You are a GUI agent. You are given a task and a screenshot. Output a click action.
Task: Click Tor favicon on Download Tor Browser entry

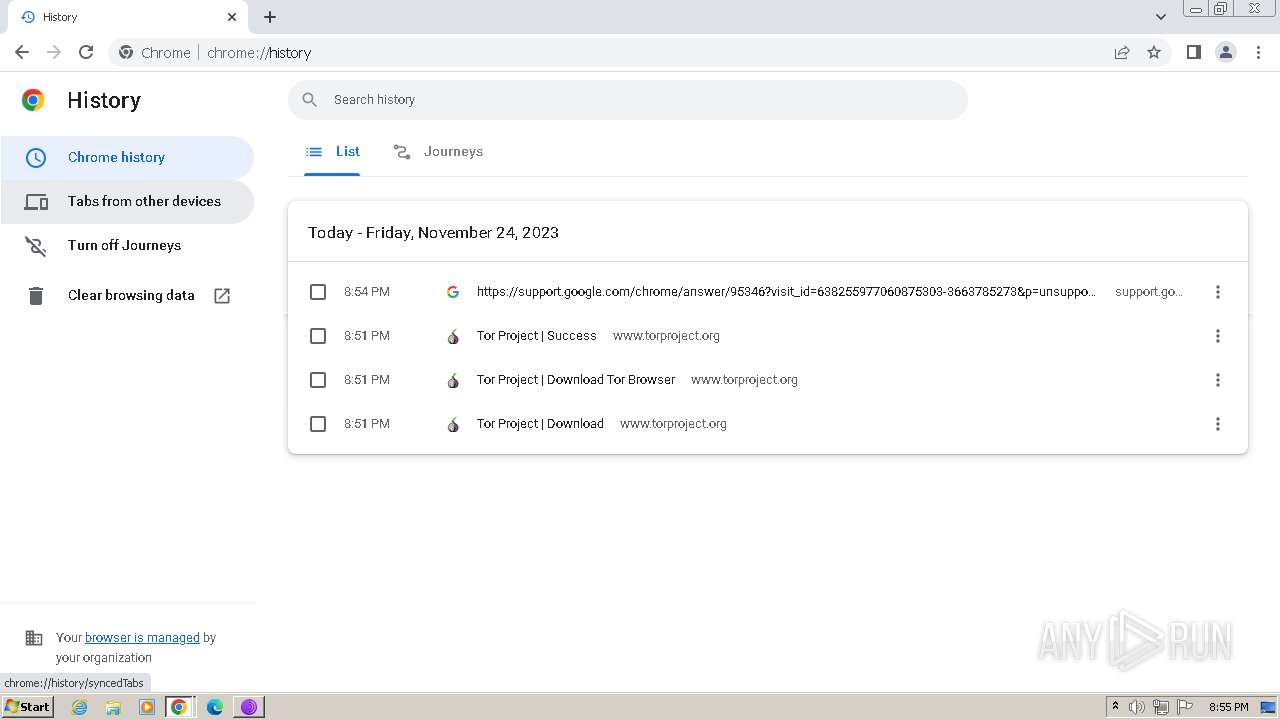tap(453, 380)
